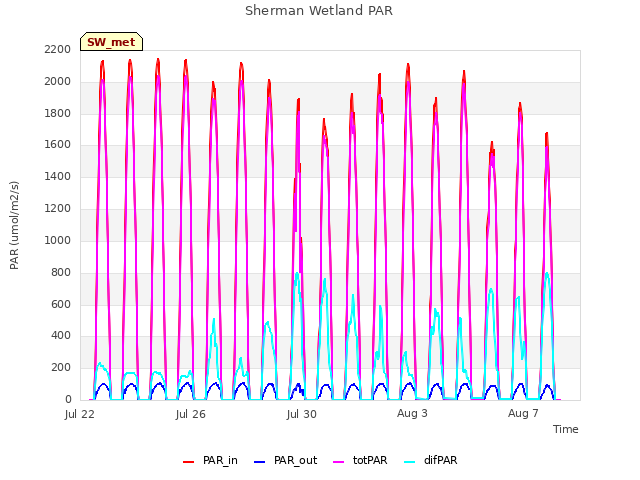
Task: Click the 200 y-axis tick label
Action: click(61, 367)
